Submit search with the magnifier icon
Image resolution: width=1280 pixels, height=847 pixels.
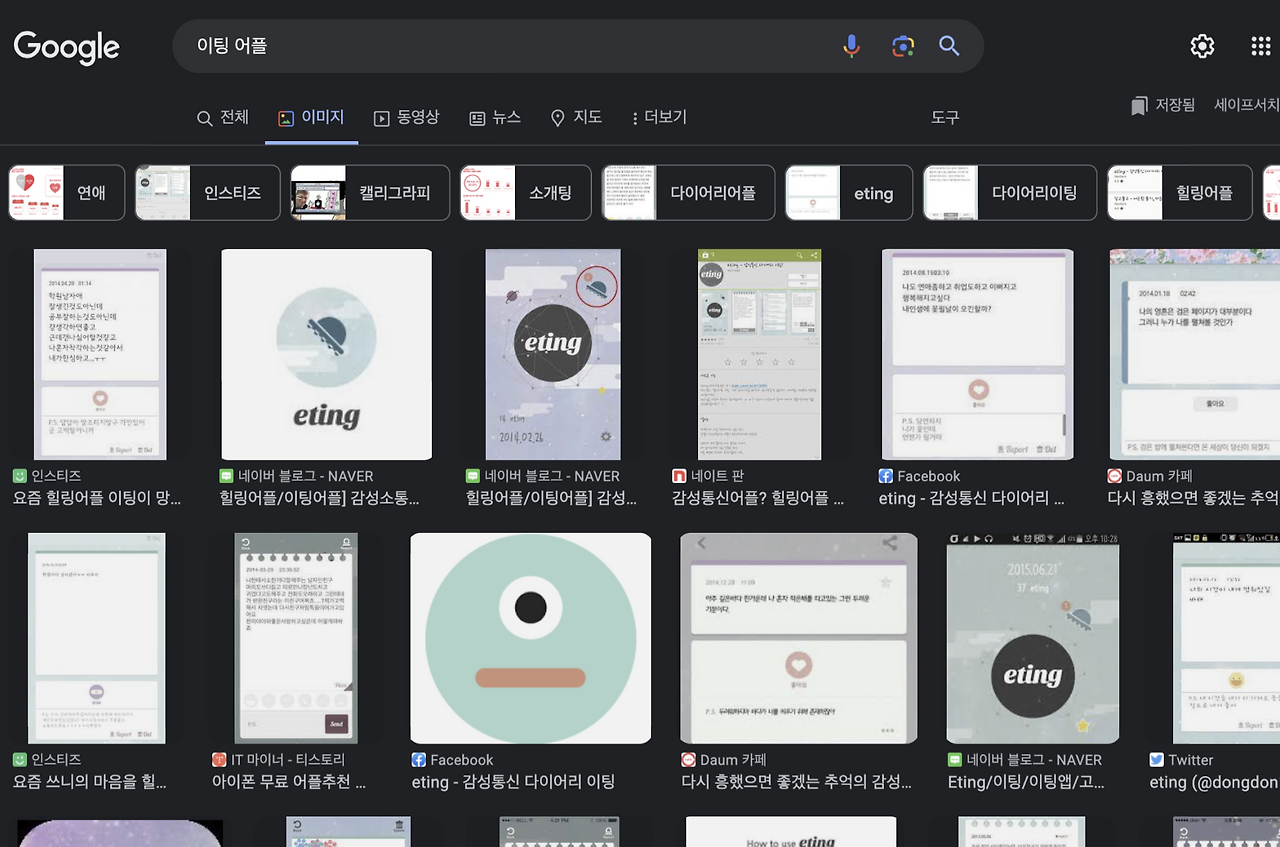tap(949, 46)
